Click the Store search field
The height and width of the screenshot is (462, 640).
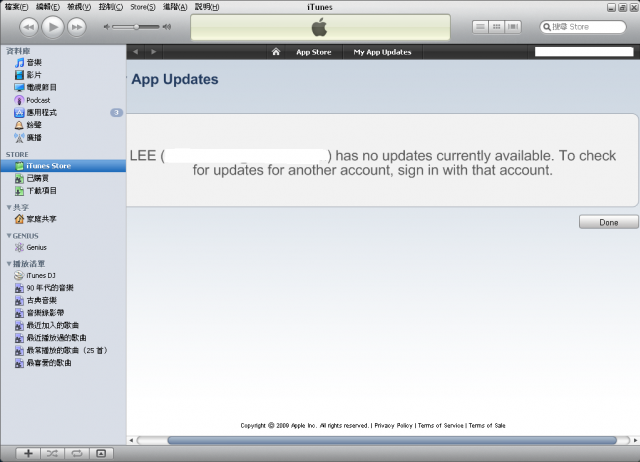582,27
